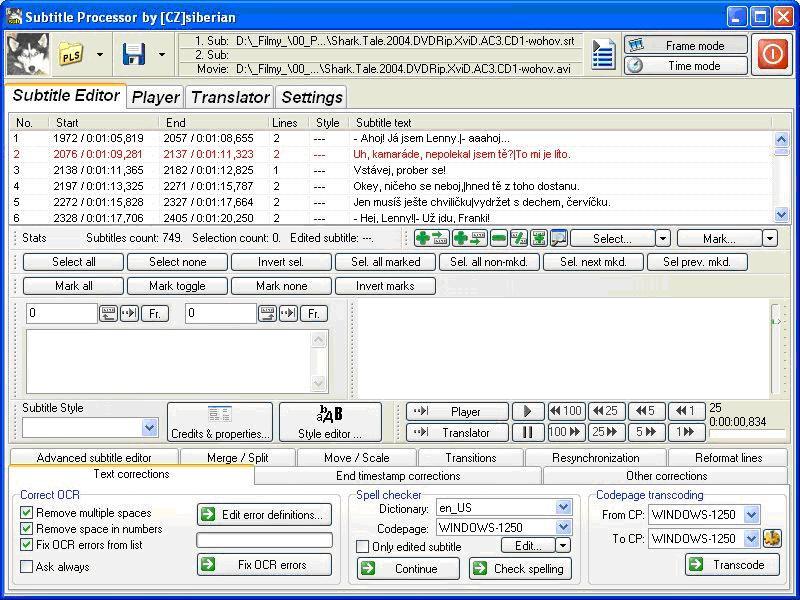Image resolution: width=800 pixels, height=600 pixels.
Task: Open the Settings tab
Action: pos(312,97)
